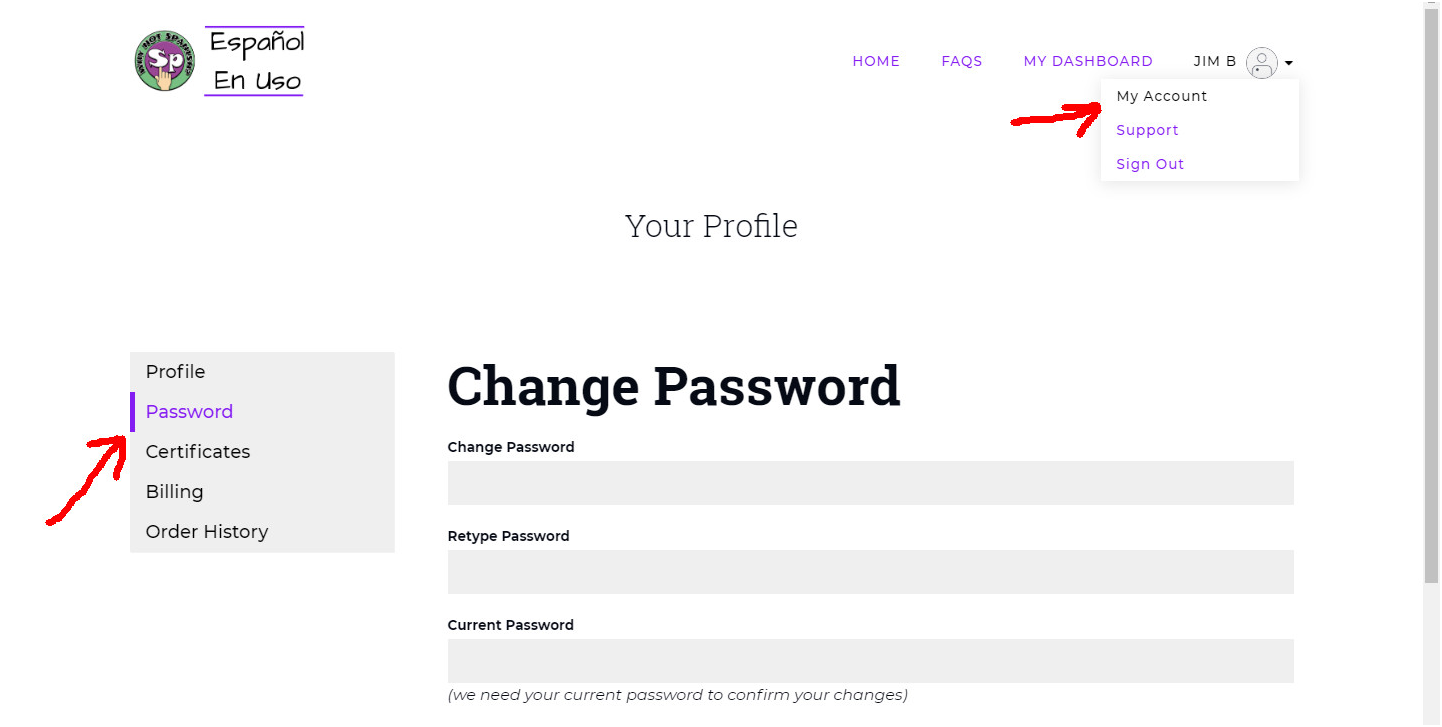
Task: Focus the Change Password input field
Action: click(x=871, y=483)
